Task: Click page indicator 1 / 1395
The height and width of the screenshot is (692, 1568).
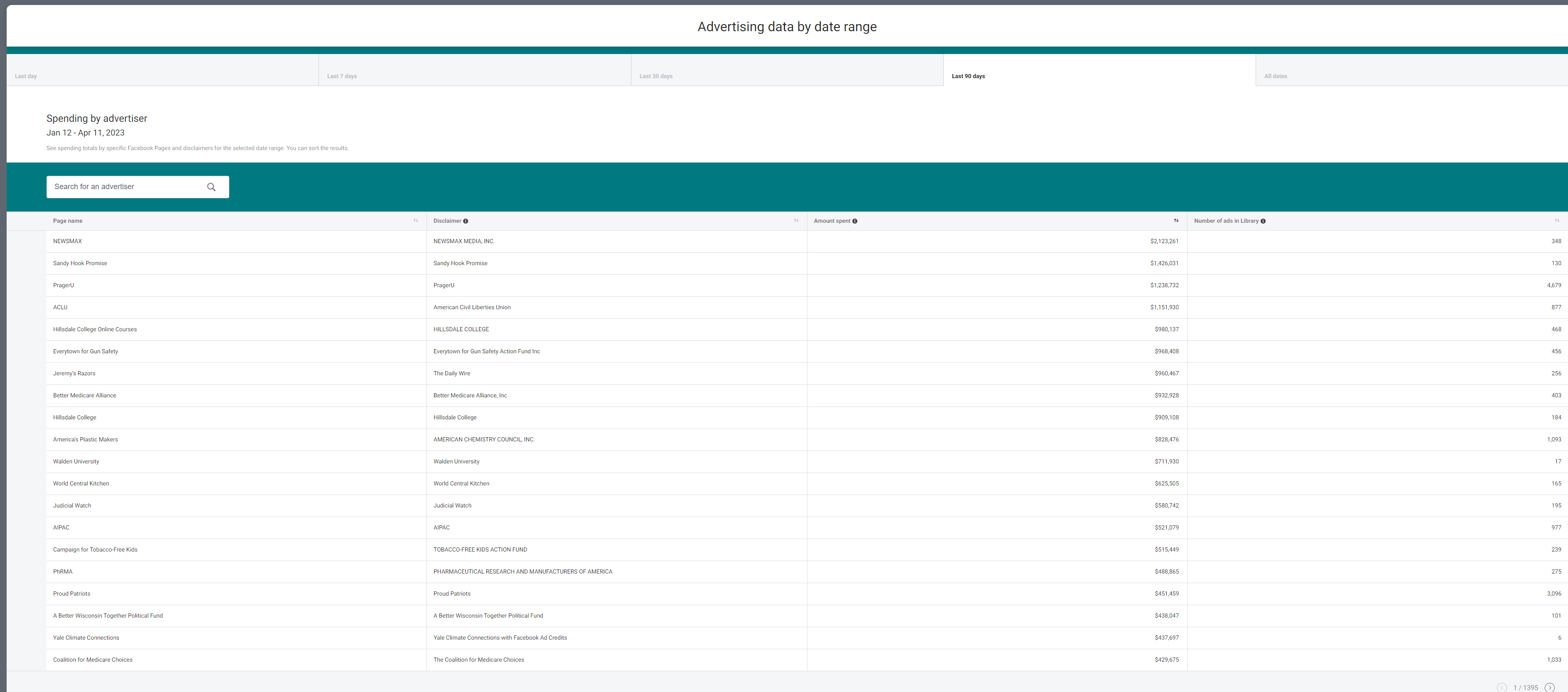Action: pos(1525,687)
